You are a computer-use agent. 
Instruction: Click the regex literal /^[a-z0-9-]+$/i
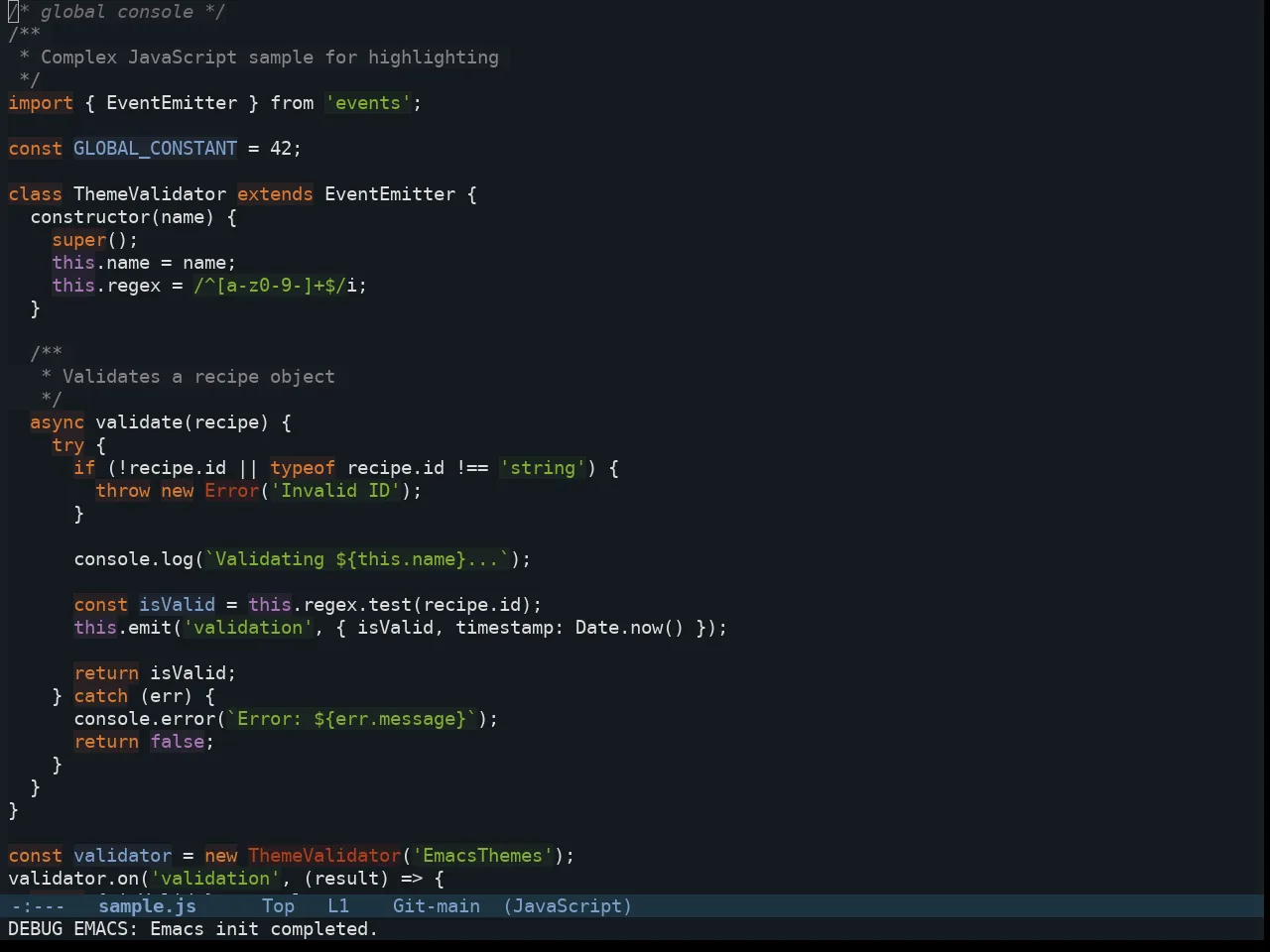point(275,286)
